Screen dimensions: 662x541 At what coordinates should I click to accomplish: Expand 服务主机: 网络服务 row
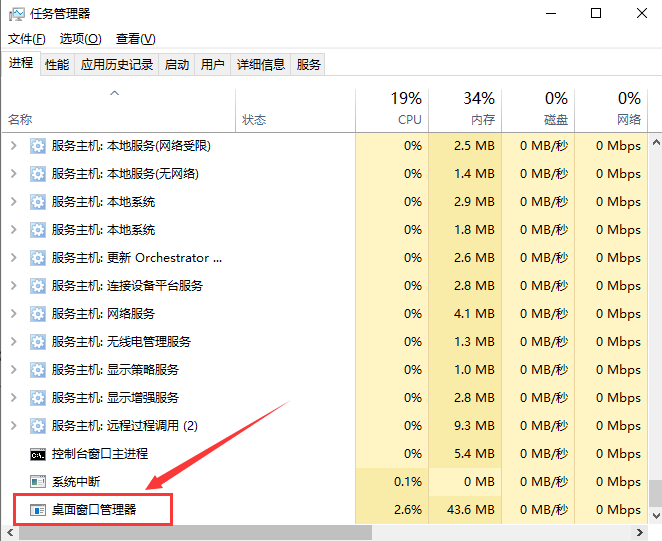14,313
